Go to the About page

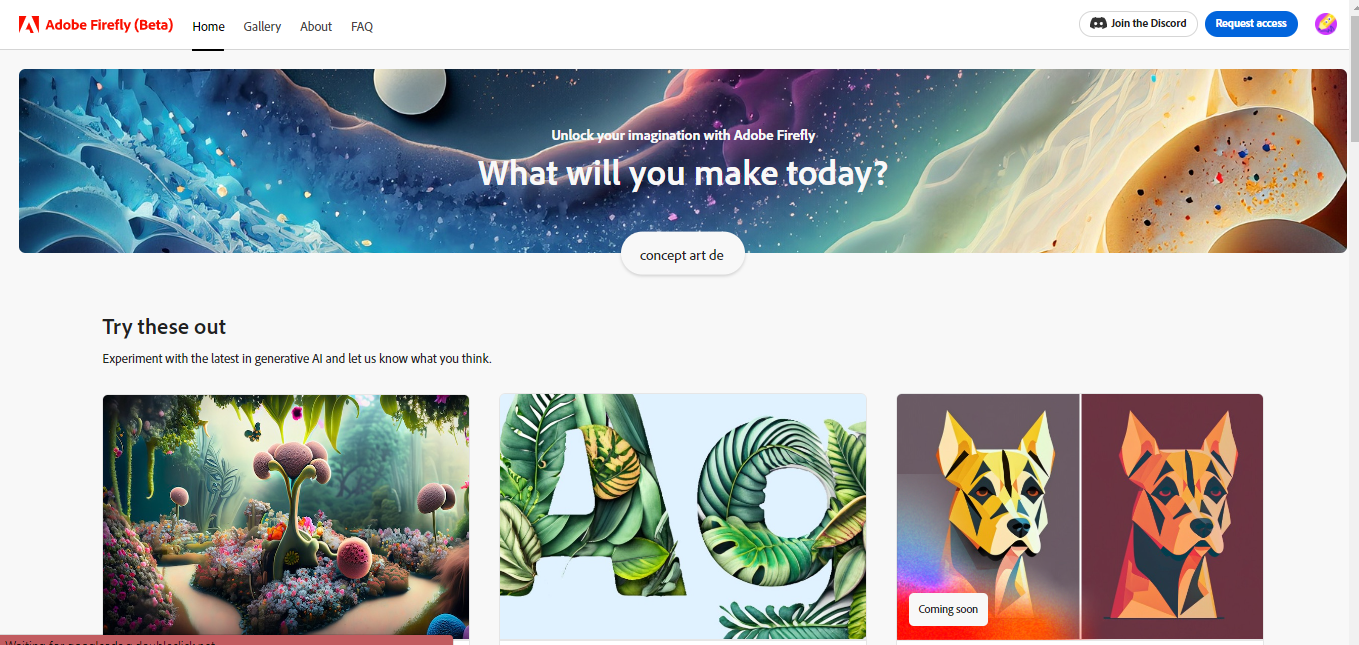(x=316, y=27)
